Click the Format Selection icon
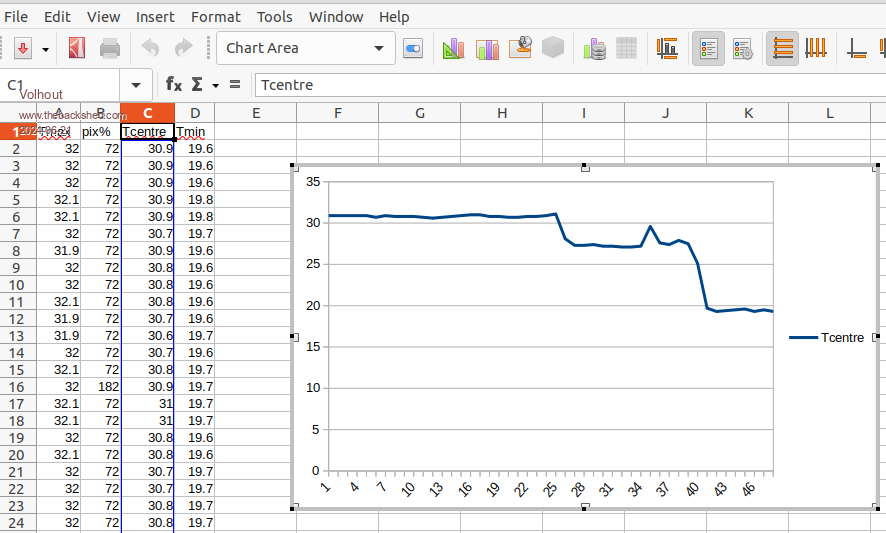Image resolution: width=886 pixels, height=533 pixels. point(413,48)
